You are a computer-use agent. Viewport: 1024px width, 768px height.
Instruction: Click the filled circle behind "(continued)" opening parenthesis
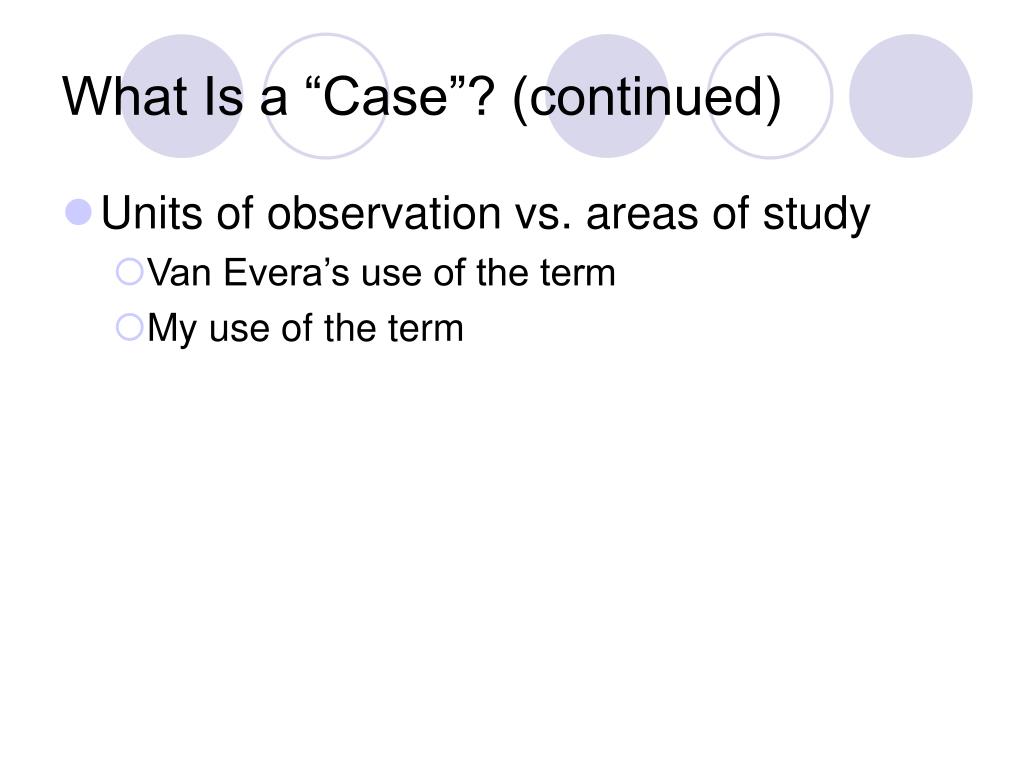(x=607, y=96)
